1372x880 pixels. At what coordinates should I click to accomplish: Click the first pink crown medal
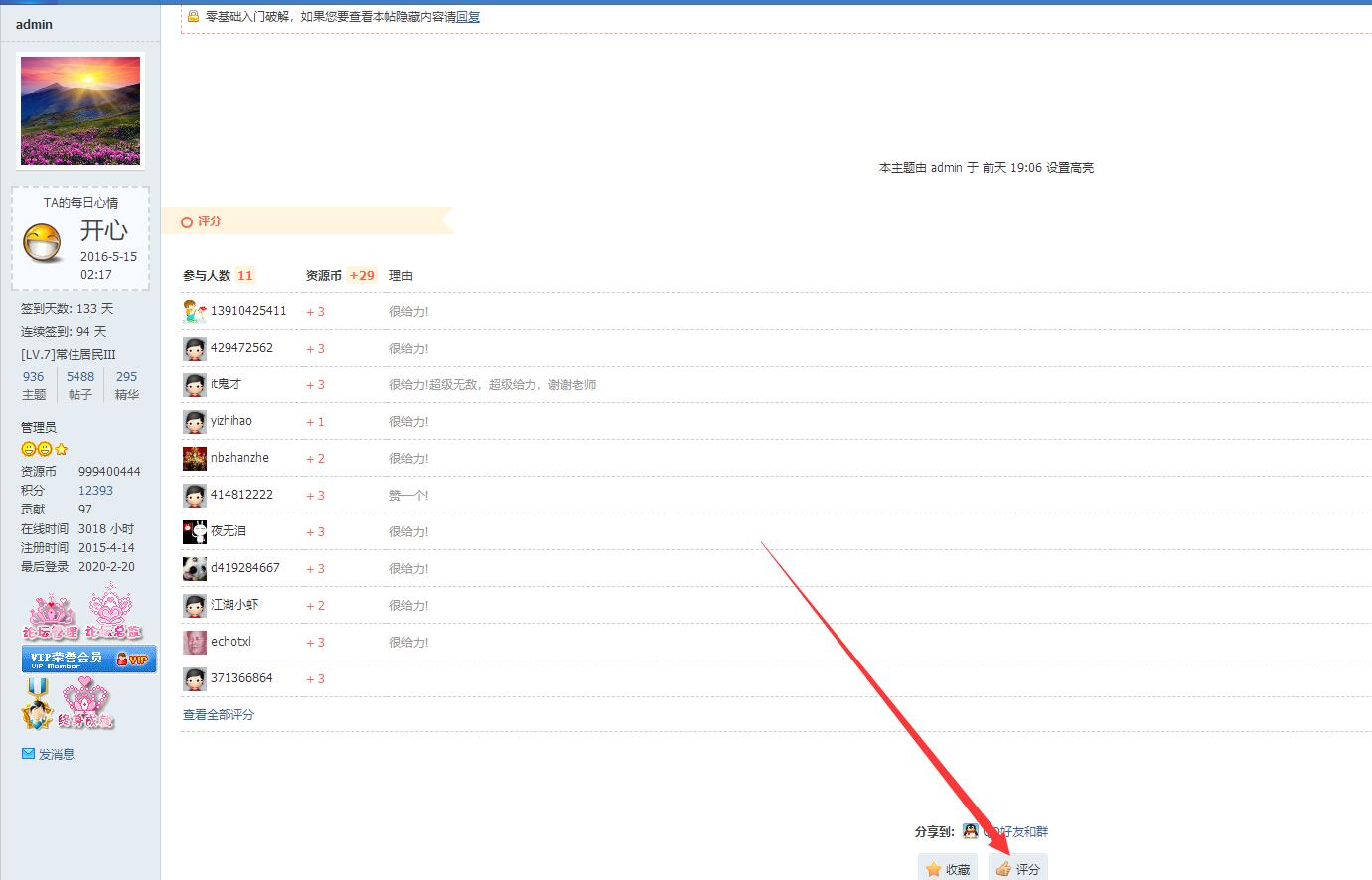point(52,615)
